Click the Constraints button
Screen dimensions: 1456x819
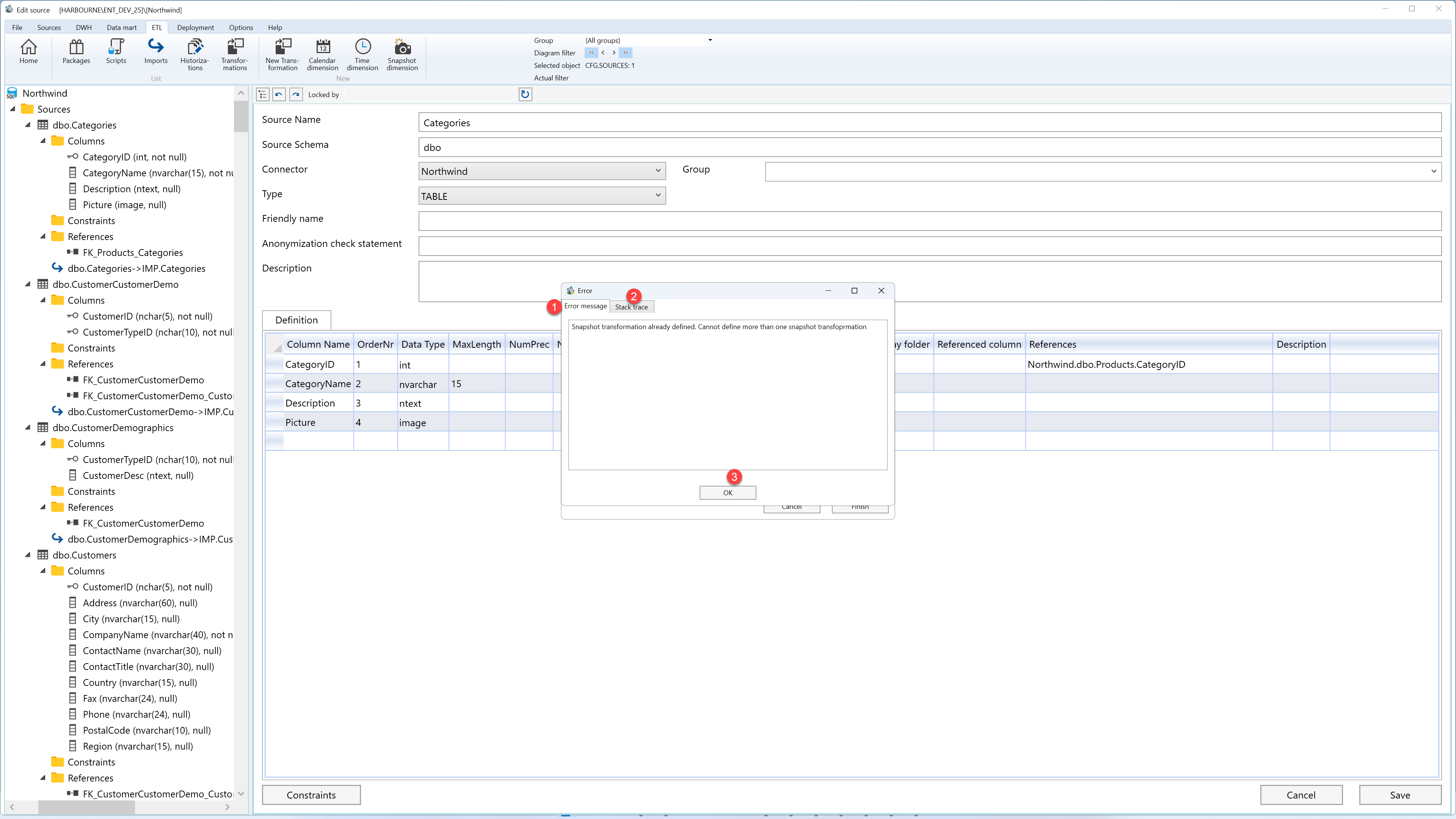[311, 795]
